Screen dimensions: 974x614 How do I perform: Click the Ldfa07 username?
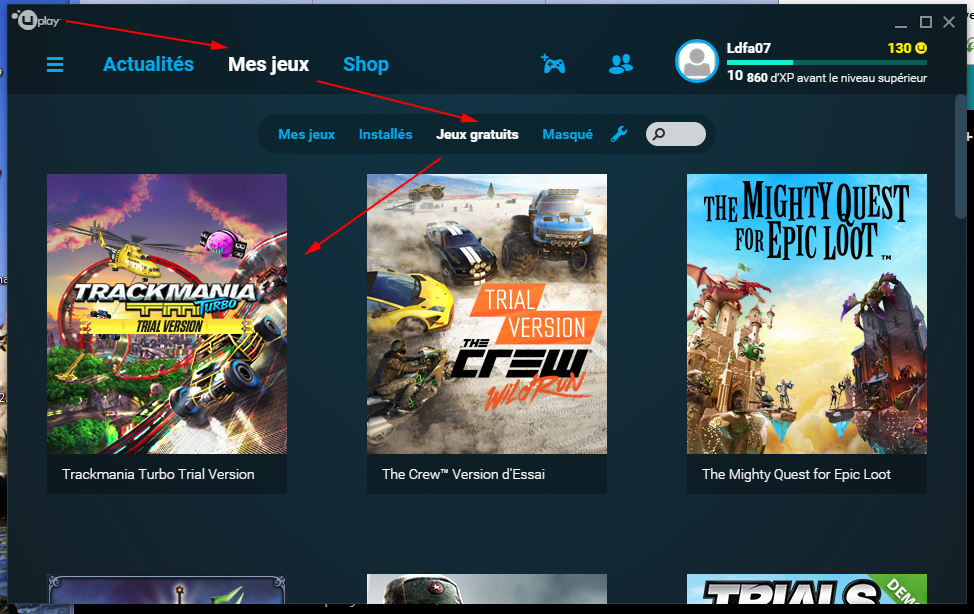749,48
